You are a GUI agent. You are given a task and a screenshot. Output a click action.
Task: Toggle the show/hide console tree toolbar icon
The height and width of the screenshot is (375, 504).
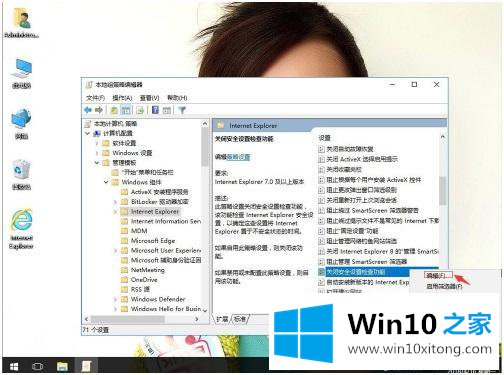click(125, 110)
